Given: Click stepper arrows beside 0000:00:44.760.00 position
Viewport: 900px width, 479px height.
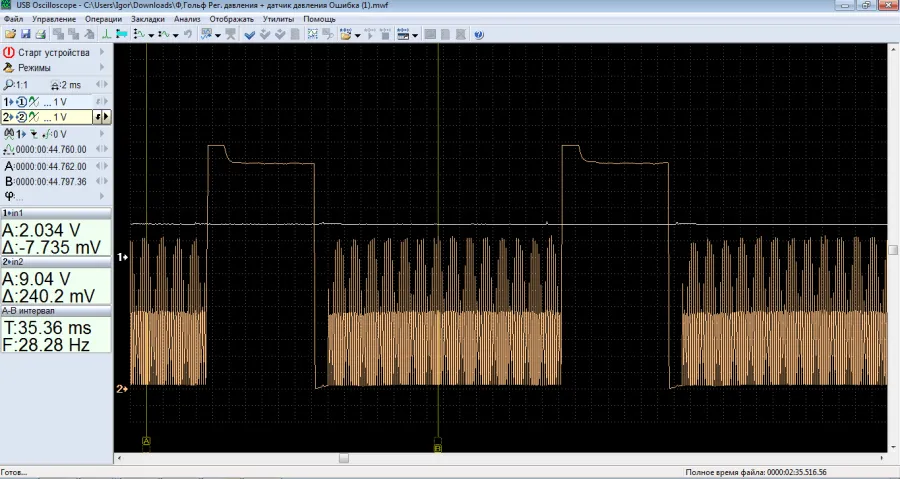Looking at the screenshot, I should coord(102,149).
